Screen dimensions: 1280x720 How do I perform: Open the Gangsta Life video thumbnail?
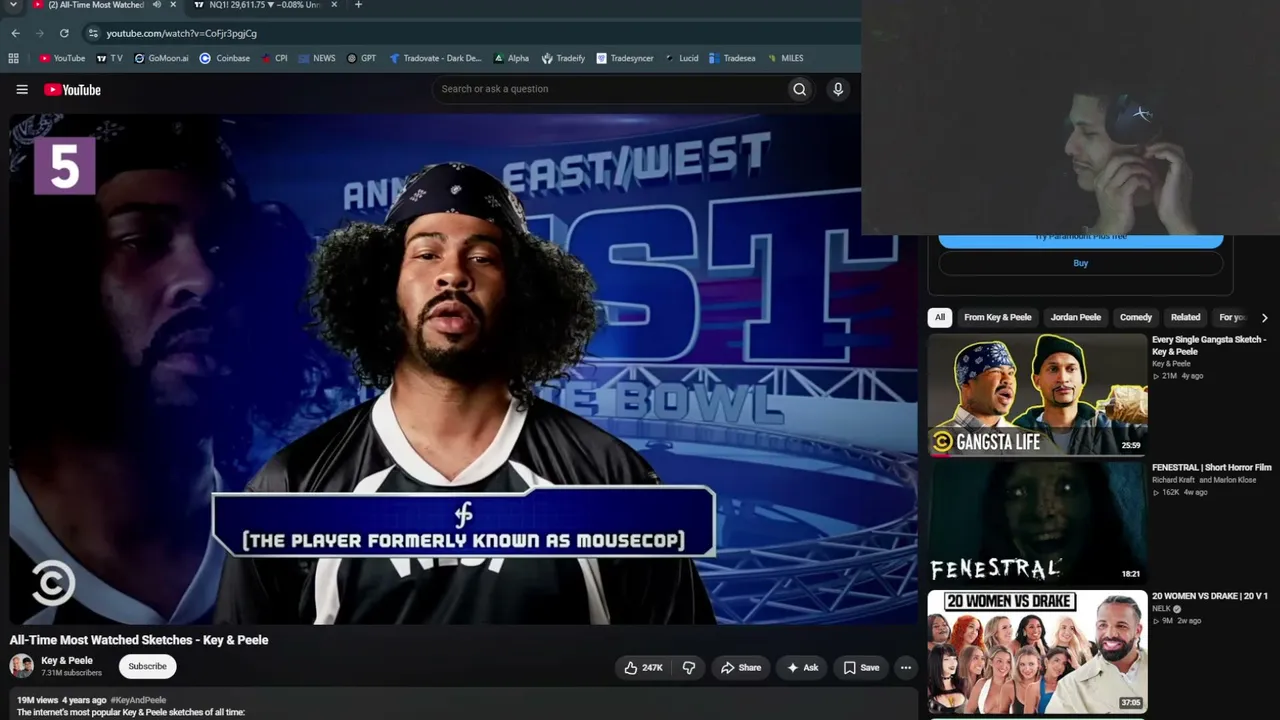(x=1037, y=395)
